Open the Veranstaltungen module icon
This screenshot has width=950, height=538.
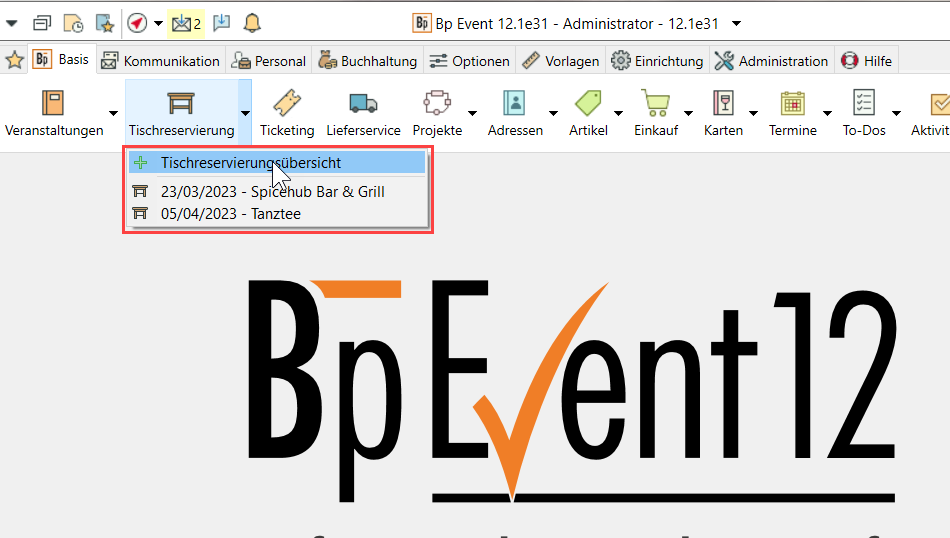pyautogui.click(x=53, y=104)
